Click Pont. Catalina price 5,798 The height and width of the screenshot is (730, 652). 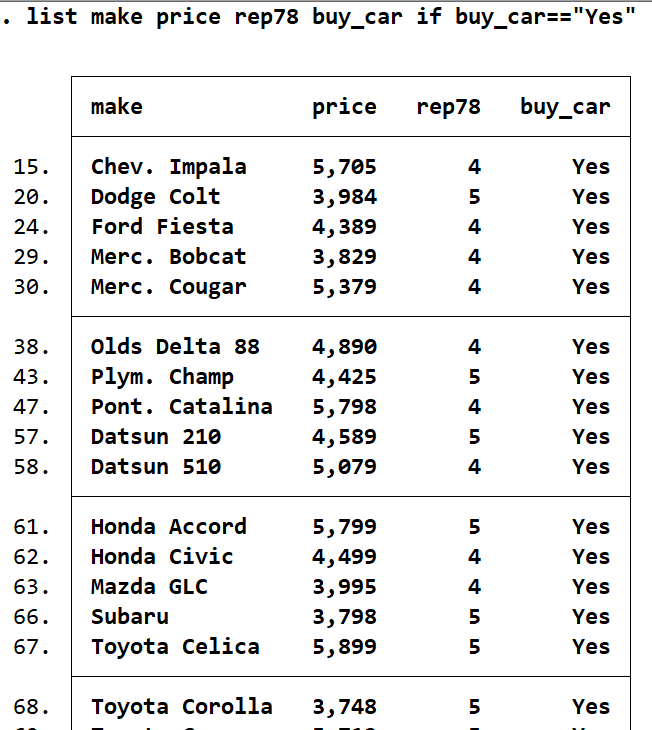(x=344, y=407)
